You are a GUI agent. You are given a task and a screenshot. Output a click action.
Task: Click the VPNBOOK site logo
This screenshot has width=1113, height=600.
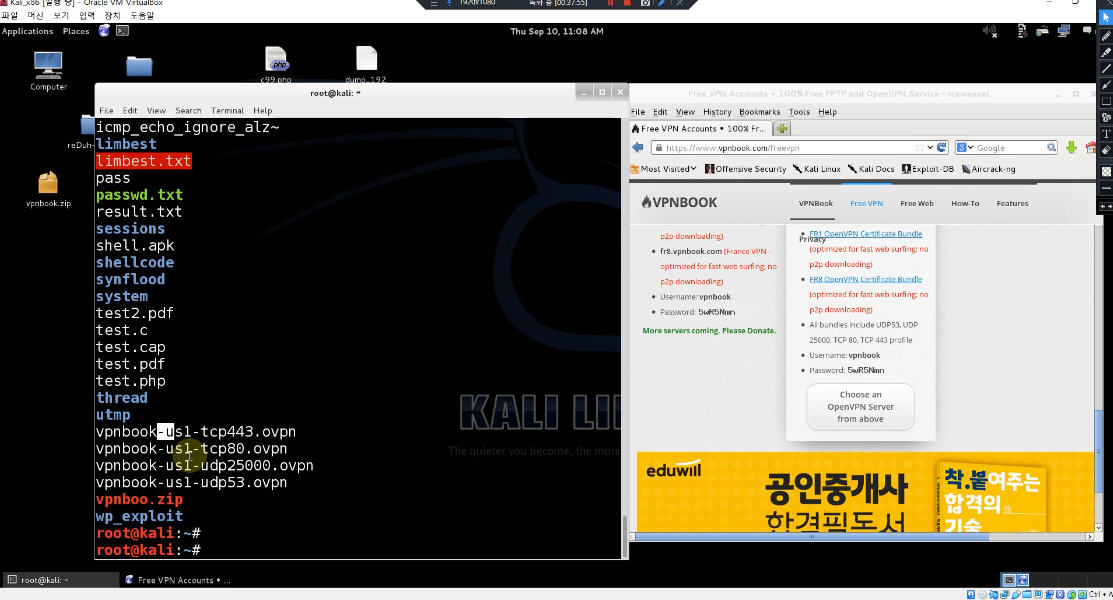pyautogui.click(x=679, y=202)
